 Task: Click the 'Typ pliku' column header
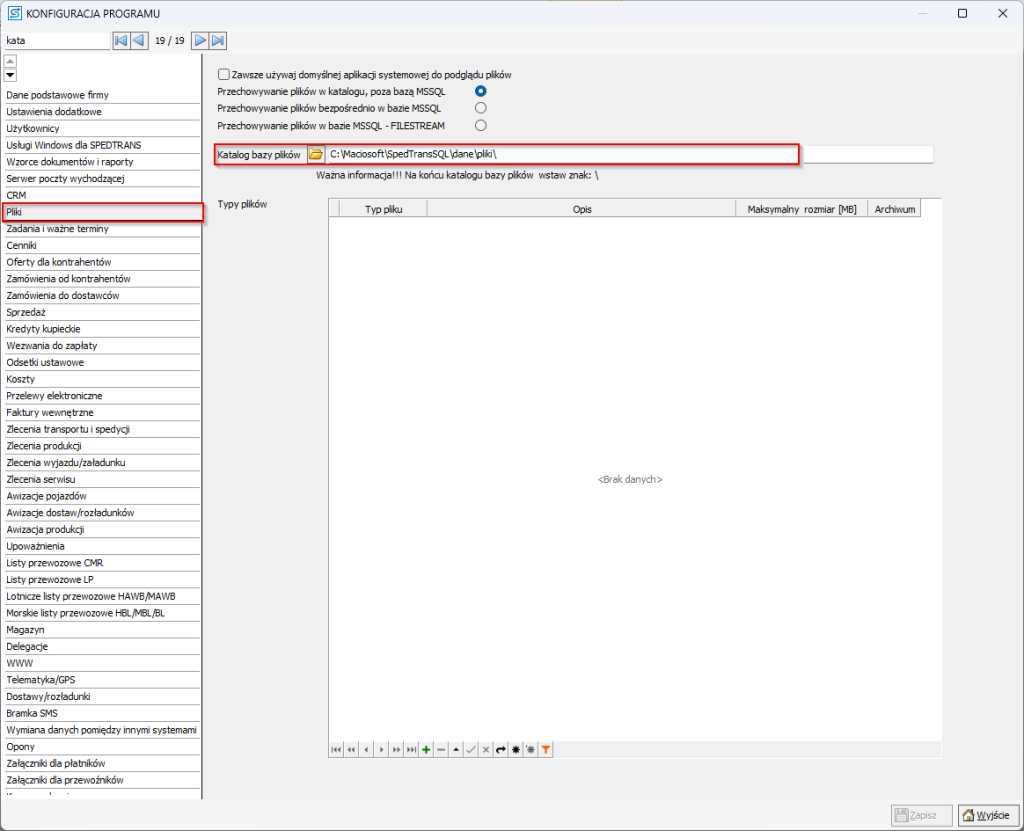[383, 209]
